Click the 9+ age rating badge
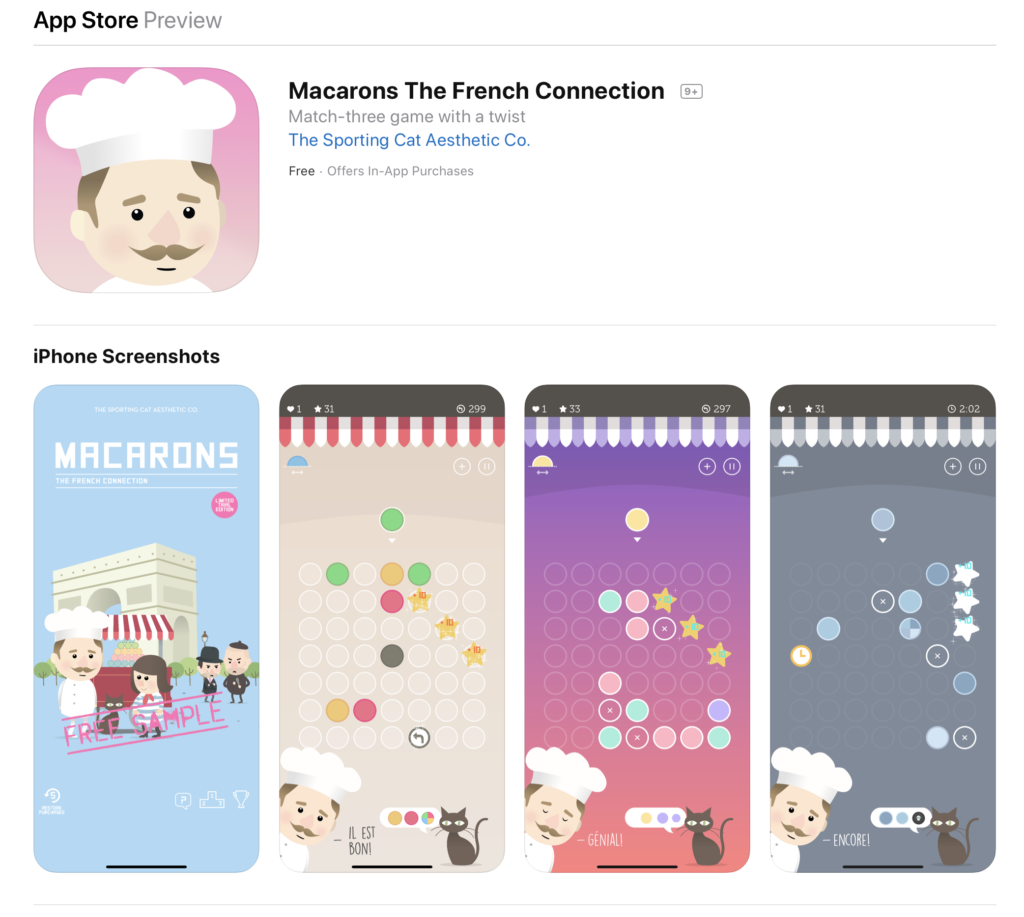Screen dimensions: 1024x917 (x=691, y=91)
